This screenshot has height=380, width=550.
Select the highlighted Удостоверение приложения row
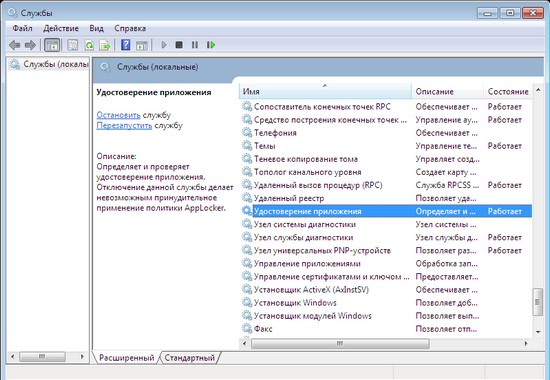pyautogui.click(x=386, y=211)
